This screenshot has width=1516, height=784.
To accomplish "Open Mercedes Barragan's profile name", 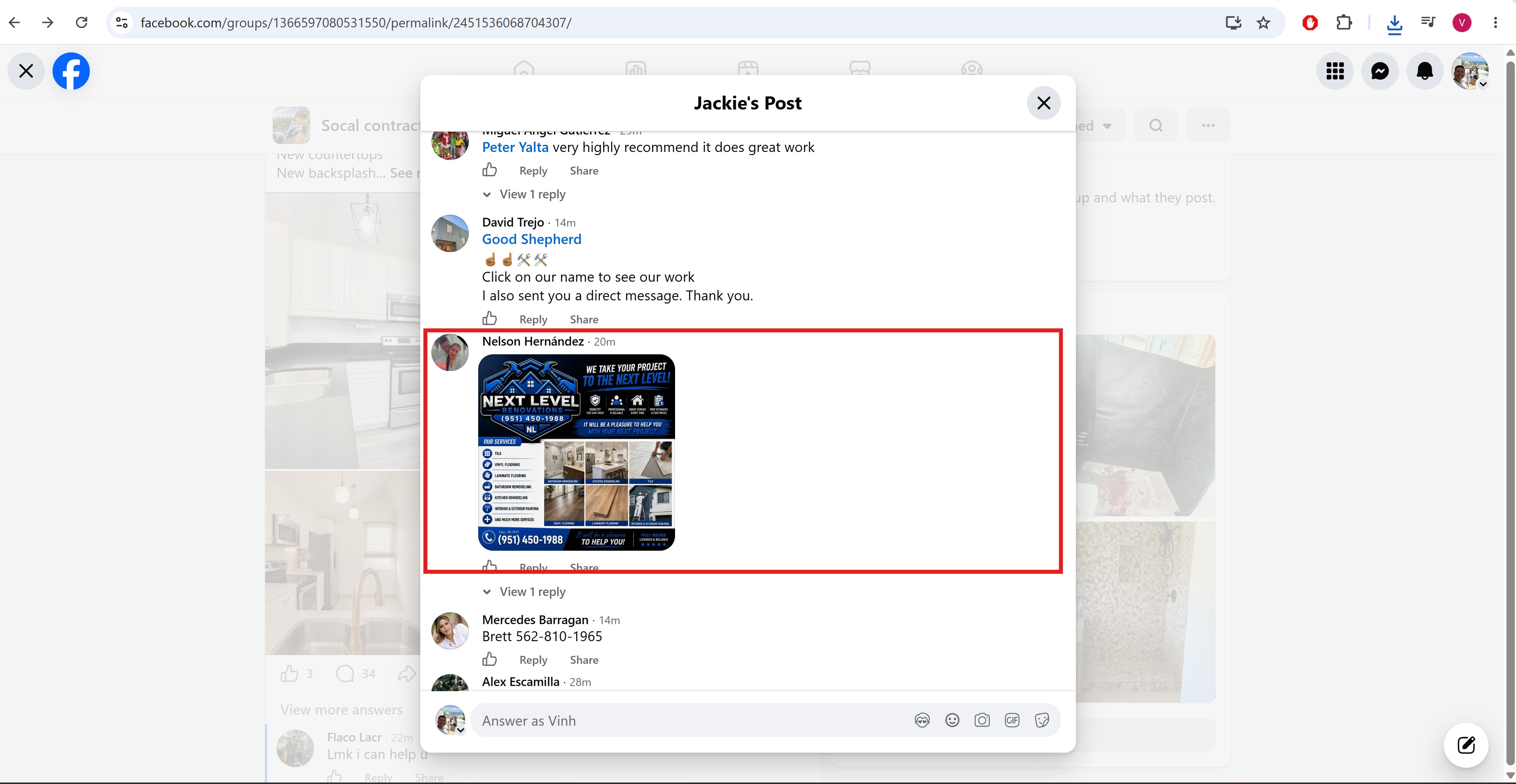I will pyautogui.click(x=535, y=620).
